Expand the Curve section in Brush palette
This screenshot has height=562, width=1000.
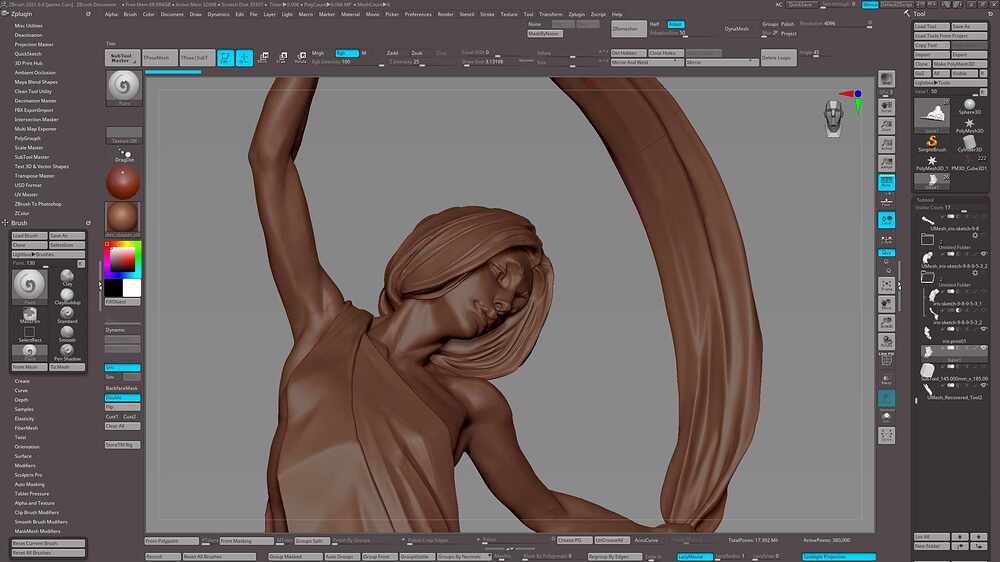pos(22,390)
